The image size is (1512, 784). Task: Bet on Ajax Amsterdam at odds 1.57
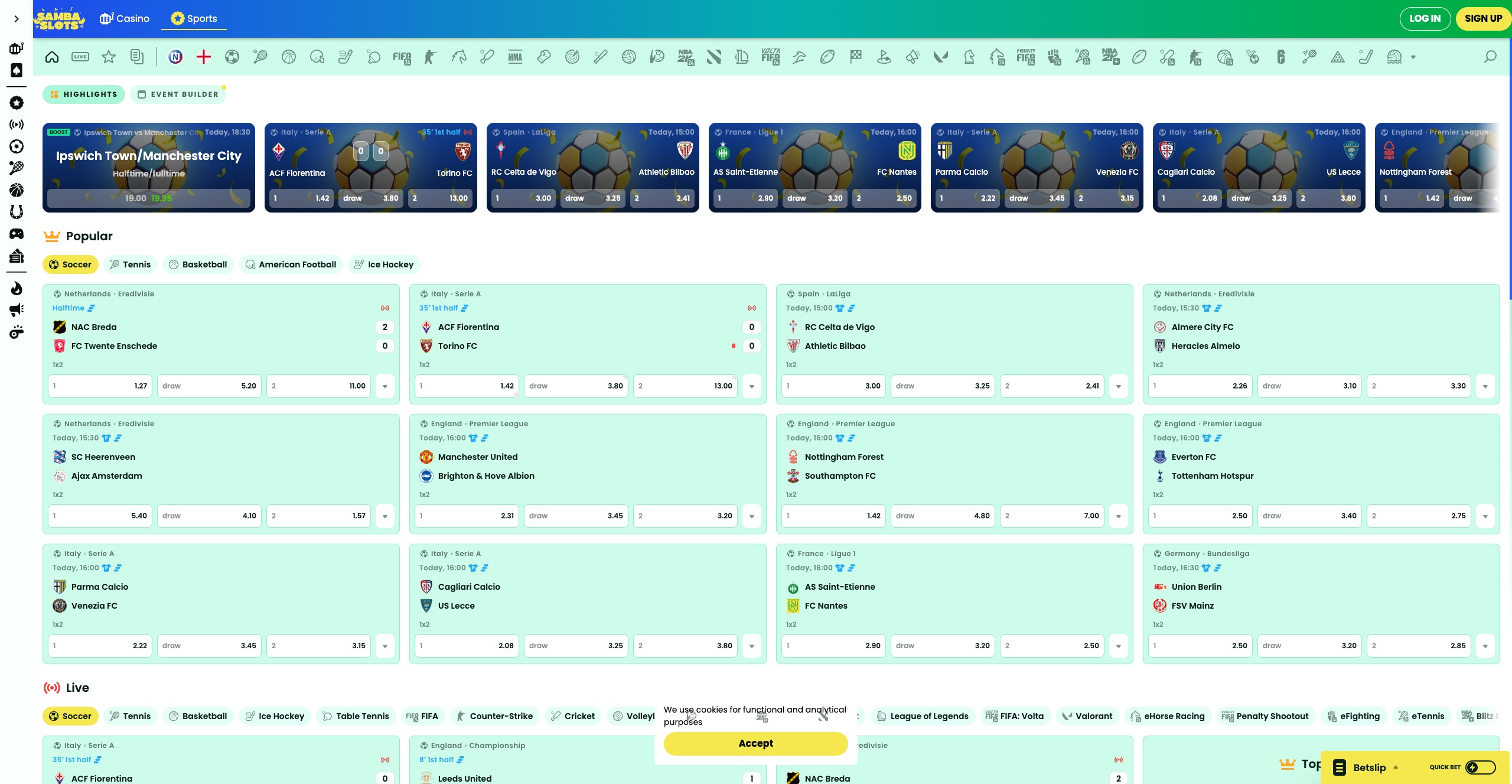point(318,516)
